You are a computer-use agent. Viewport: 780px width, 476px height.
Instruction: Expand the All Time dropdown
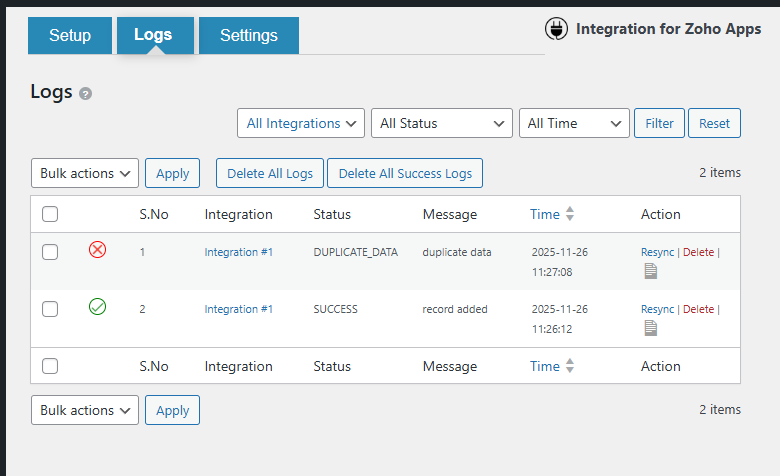[x=574, y=123]
